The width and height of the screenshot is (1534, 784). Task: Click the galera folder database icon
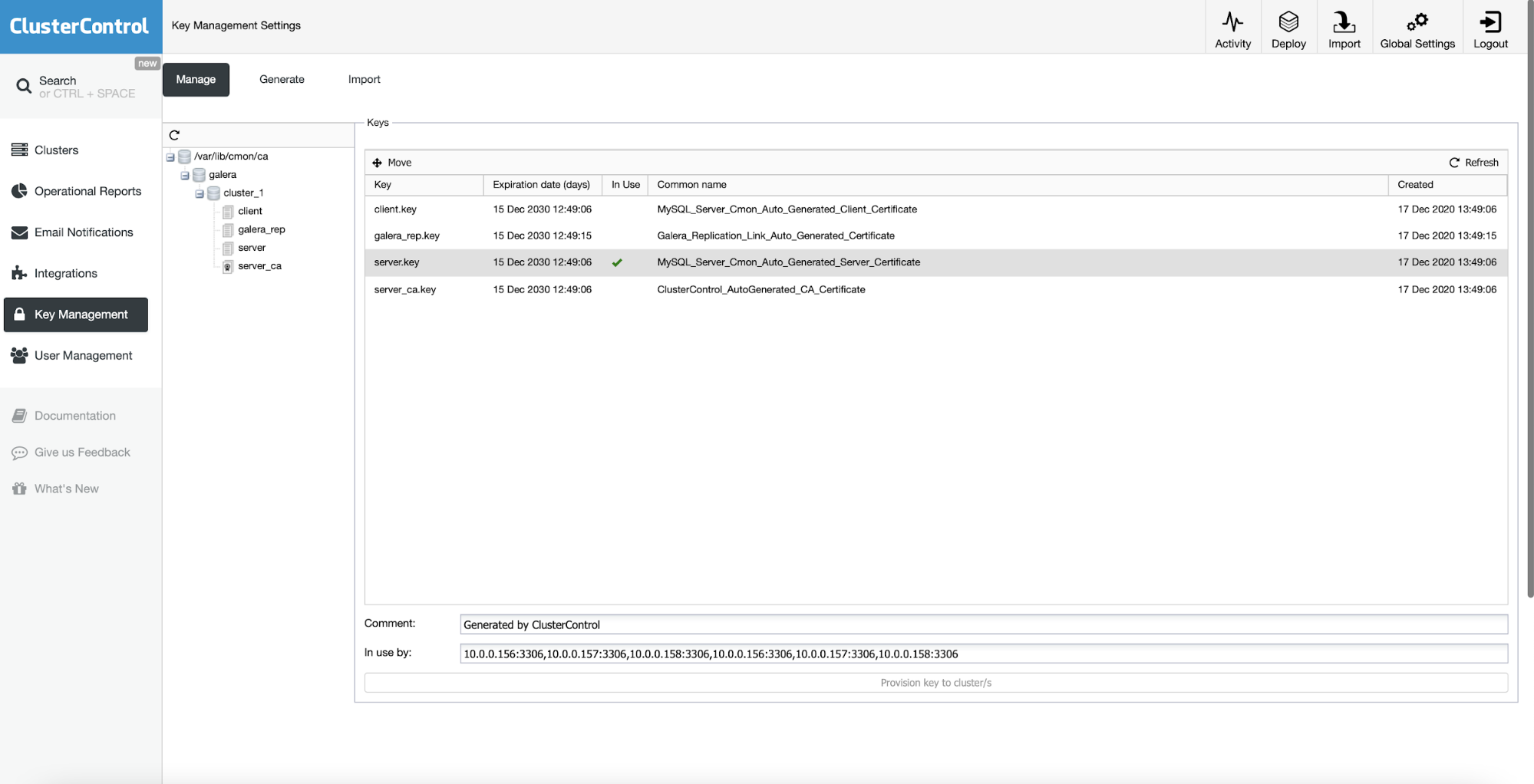(x=200, y=175)
